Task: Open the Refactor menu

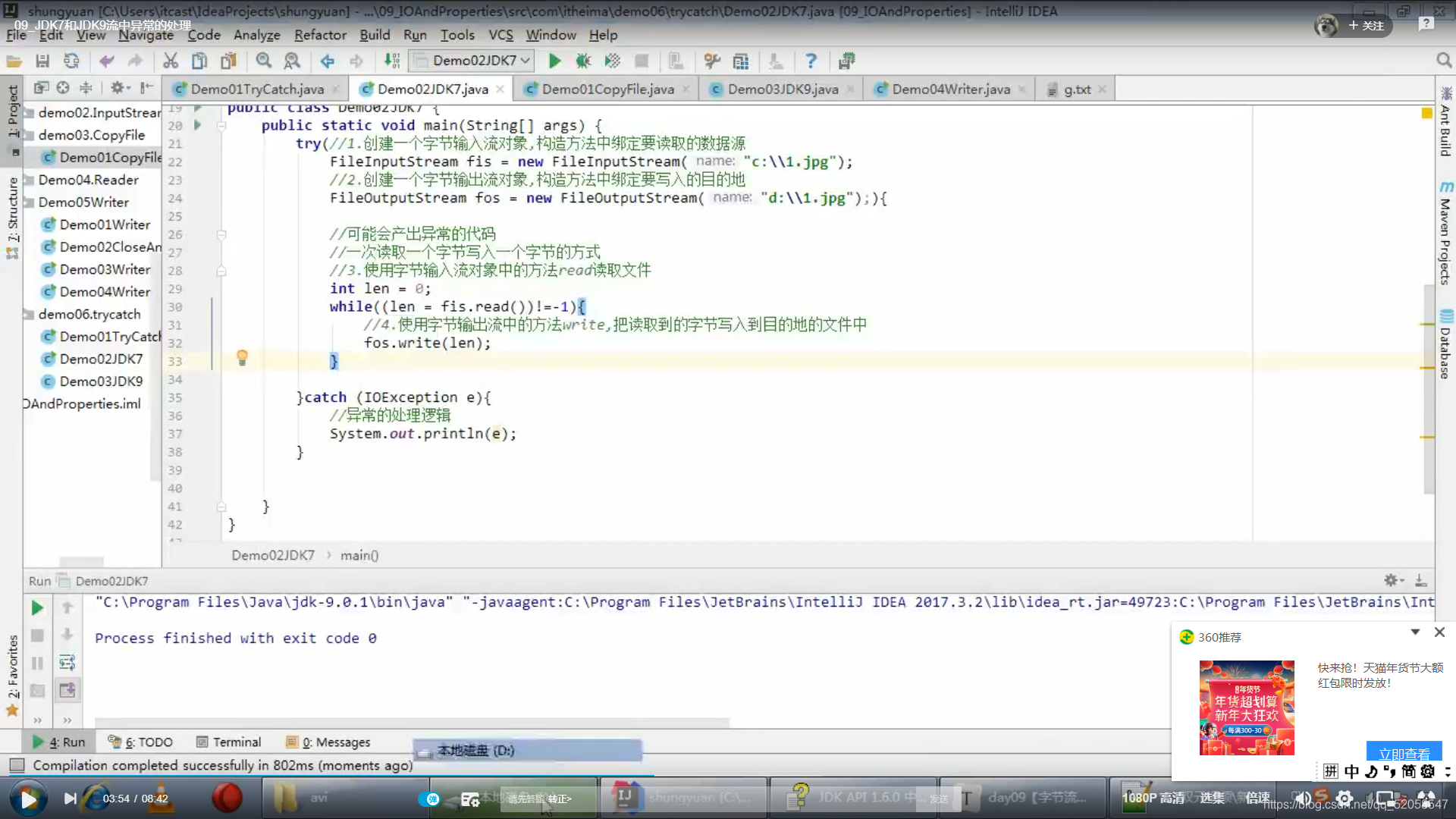Action: (x=320, y=35)
